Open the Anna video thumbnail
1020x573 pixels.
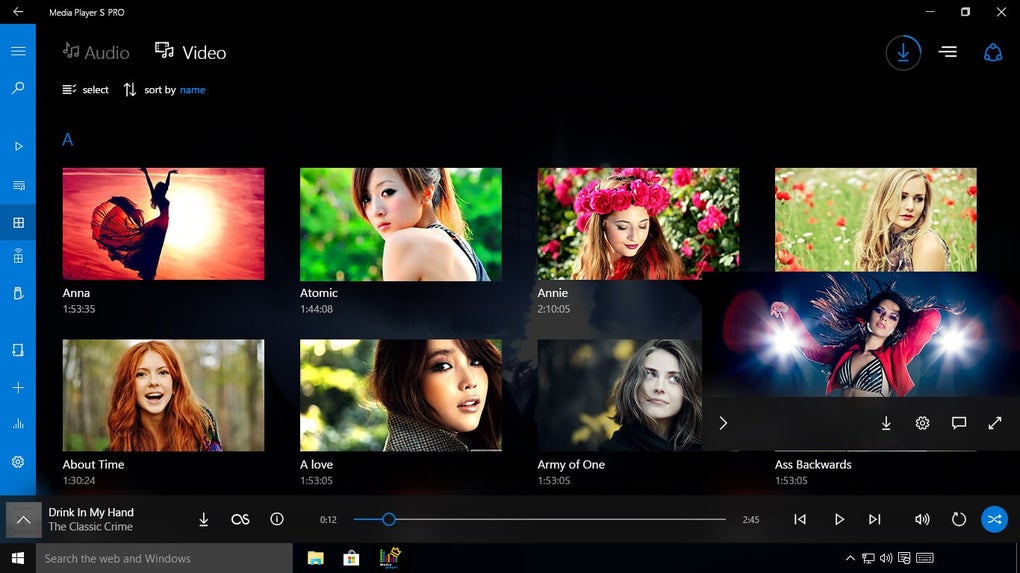[x=163, y=224]
